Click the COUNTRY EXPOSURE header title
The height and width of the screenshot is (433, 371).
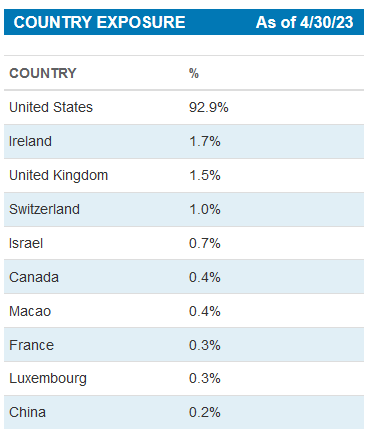[x=99, y=22]
